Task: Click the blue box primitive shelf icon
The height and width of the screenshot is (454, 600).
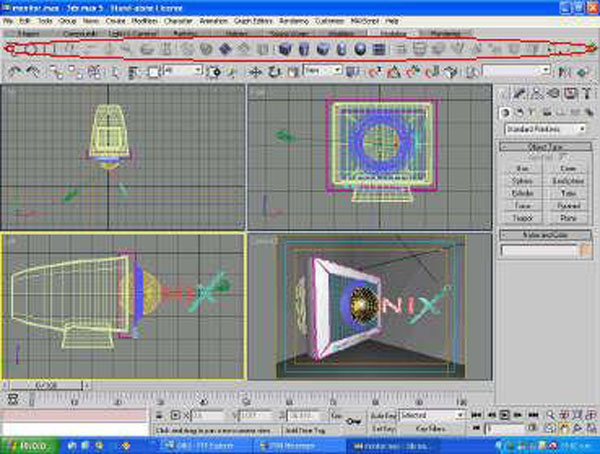Action: 285,49
